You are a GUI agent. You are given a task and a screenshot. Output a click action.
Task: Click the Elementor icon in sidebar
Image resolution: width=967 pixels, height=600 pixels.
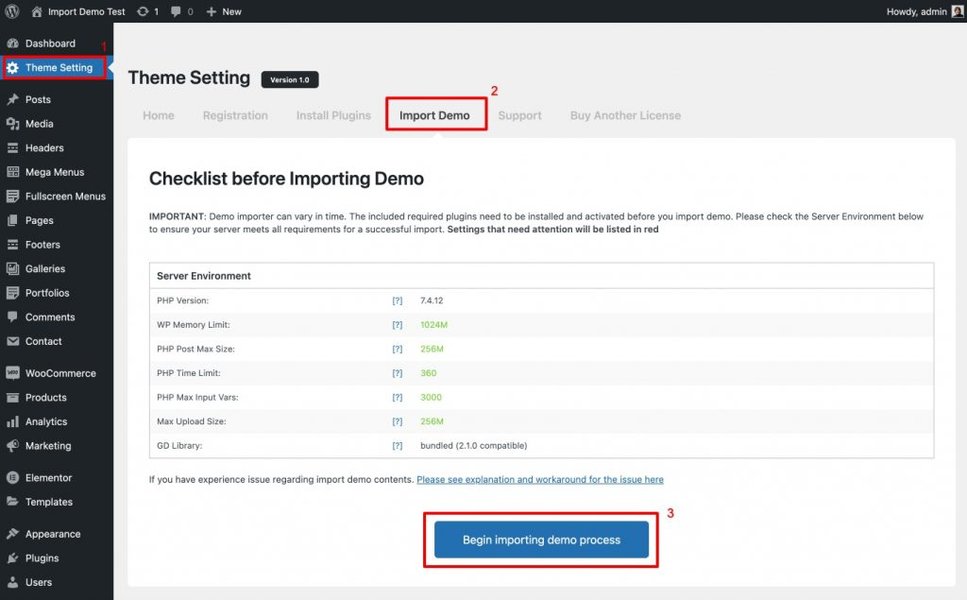pos(12,478)
